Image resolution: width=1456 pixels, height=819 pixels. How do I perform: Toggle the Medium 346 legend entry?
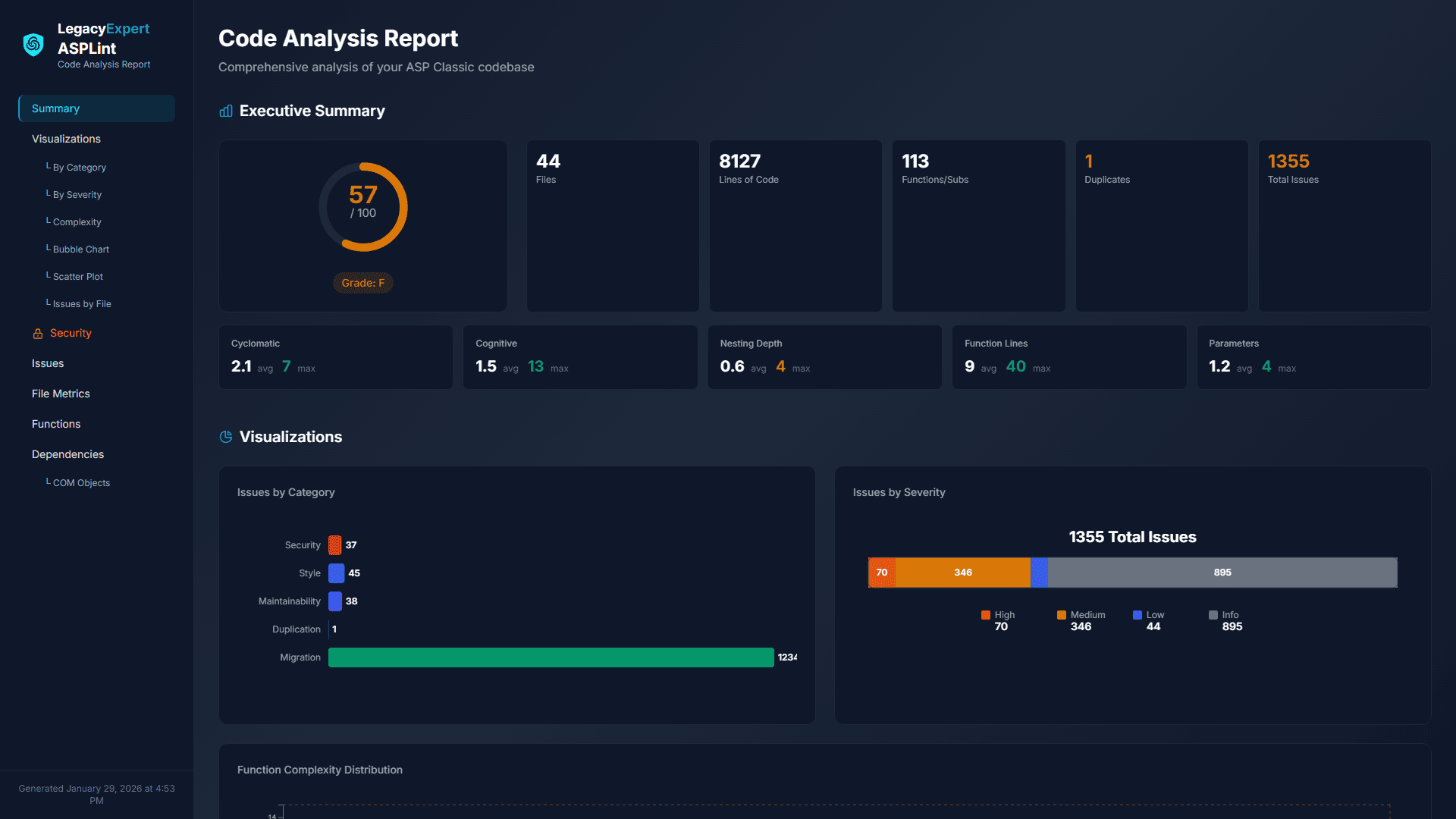(1081, 620)
